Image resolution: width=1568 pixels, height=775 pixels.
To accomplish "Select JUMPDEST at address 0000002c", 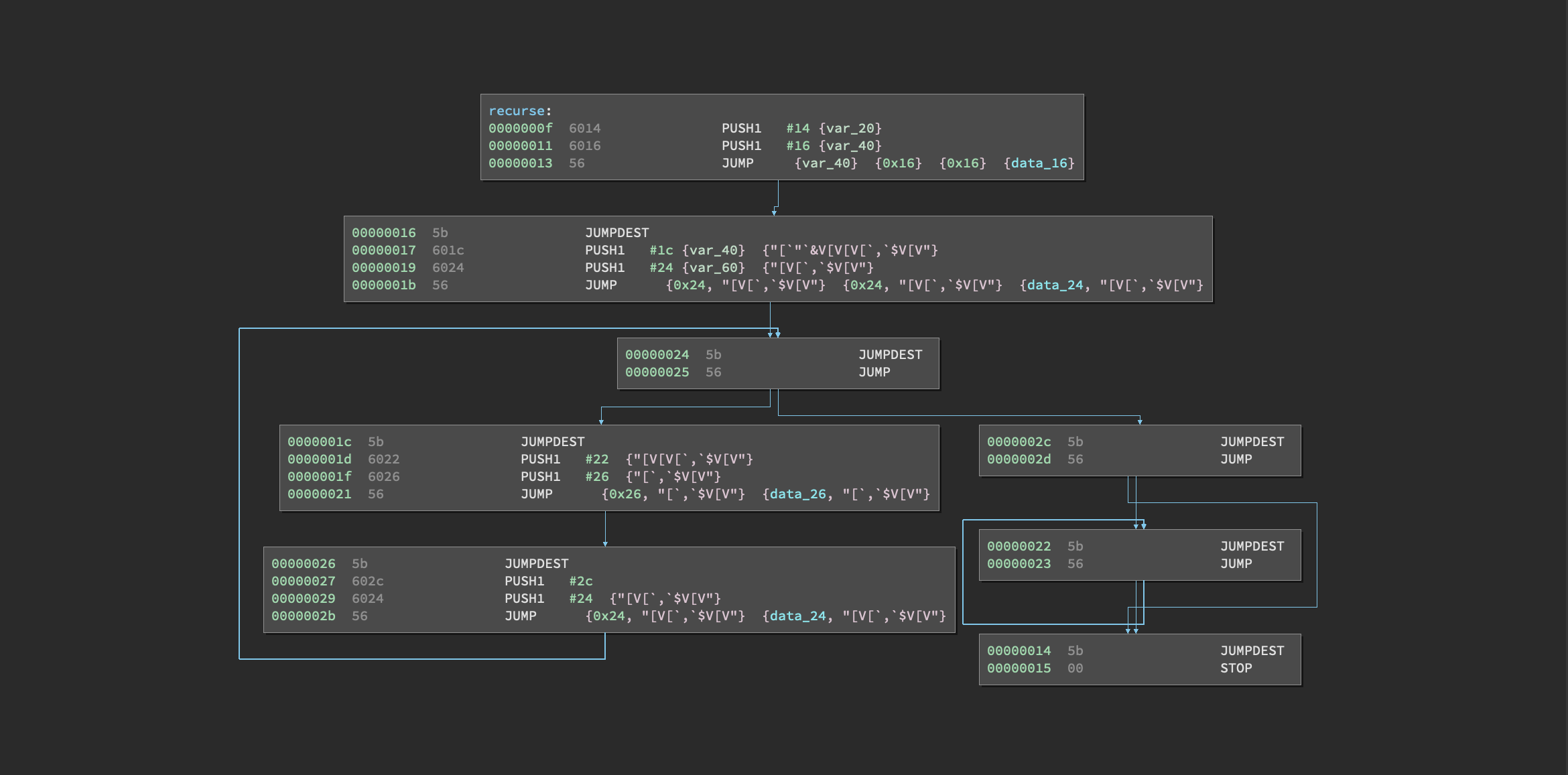I will pyautogui.click(x=1252, y=442).
